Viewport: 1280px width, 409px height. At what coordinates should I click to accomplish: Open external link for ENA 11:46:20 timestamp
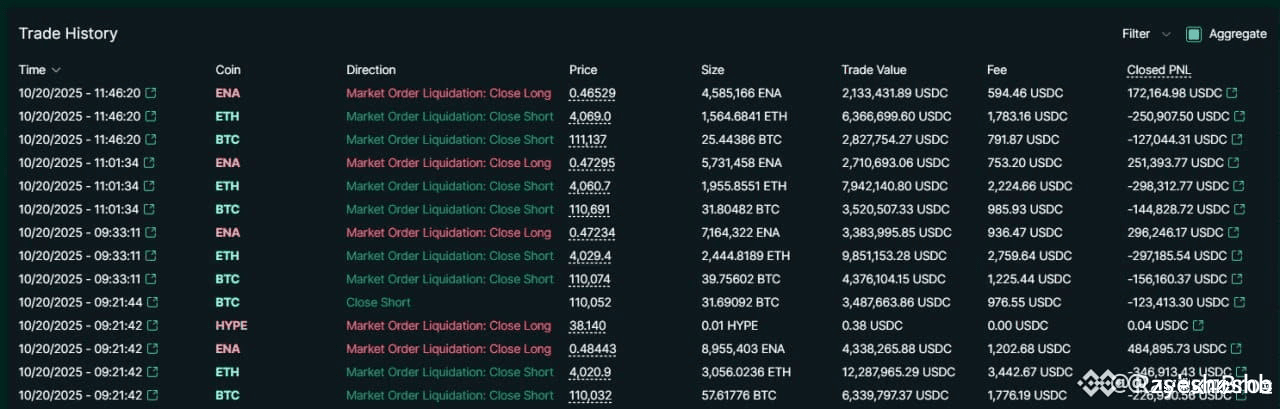click(151, 93)
